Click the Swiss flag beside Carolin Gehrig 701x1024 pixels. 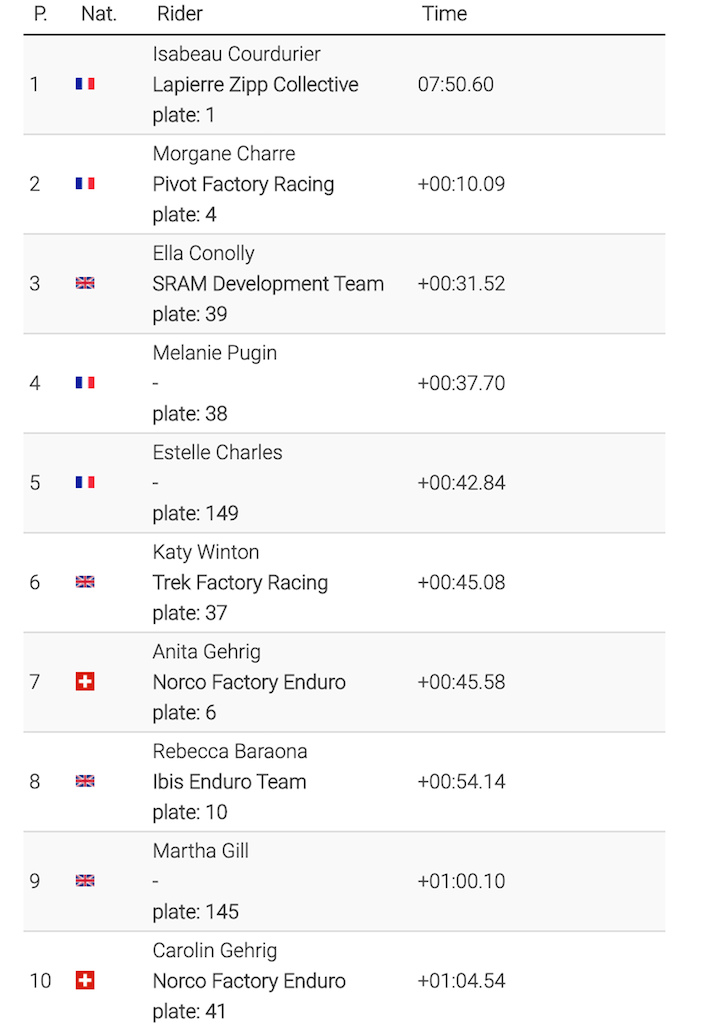(85, 980)
